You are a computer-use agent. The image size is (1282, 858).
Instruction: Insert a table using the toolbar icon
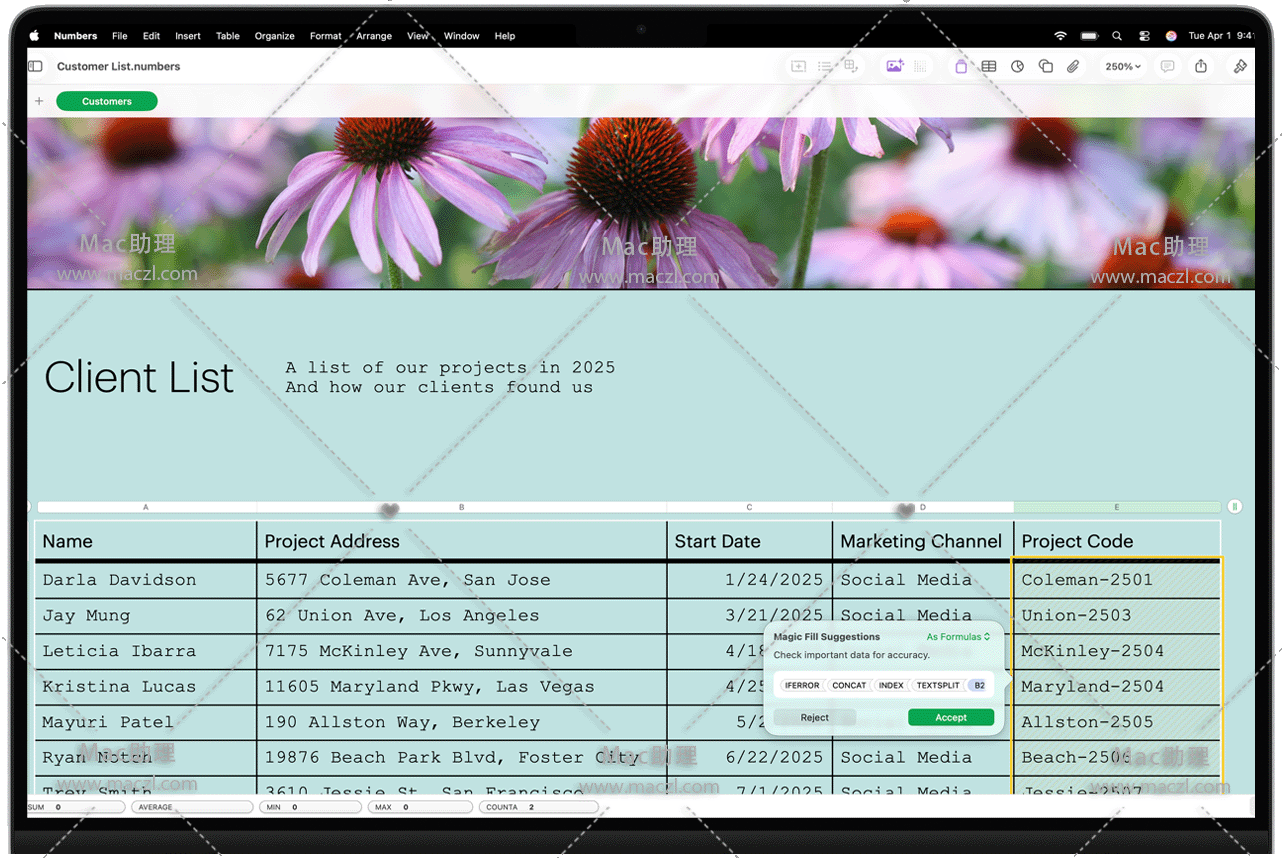tap(988, 67)
